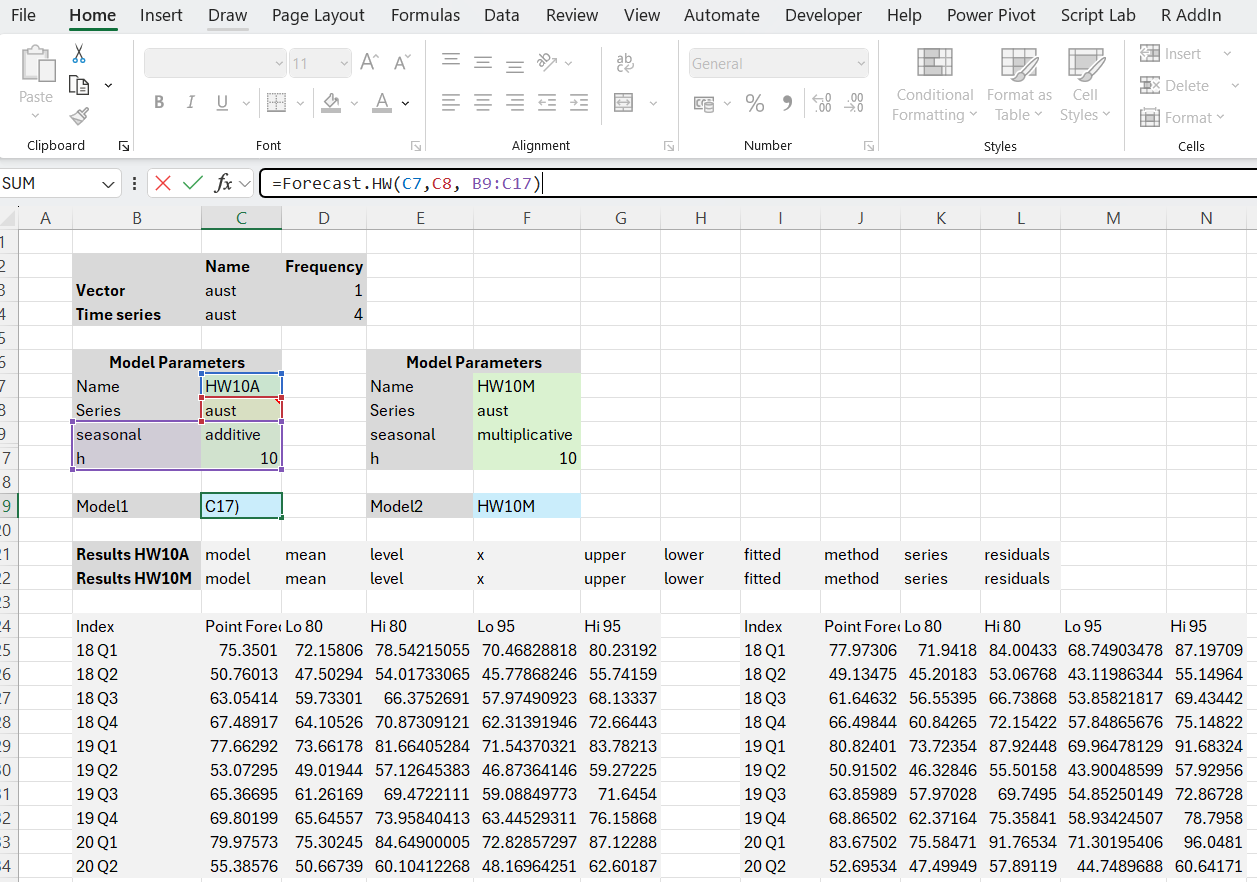This screenshot has width=1257, height=882.
Task: Open the font name combo box
Action: pyautogui.click(x=216, y=63)
